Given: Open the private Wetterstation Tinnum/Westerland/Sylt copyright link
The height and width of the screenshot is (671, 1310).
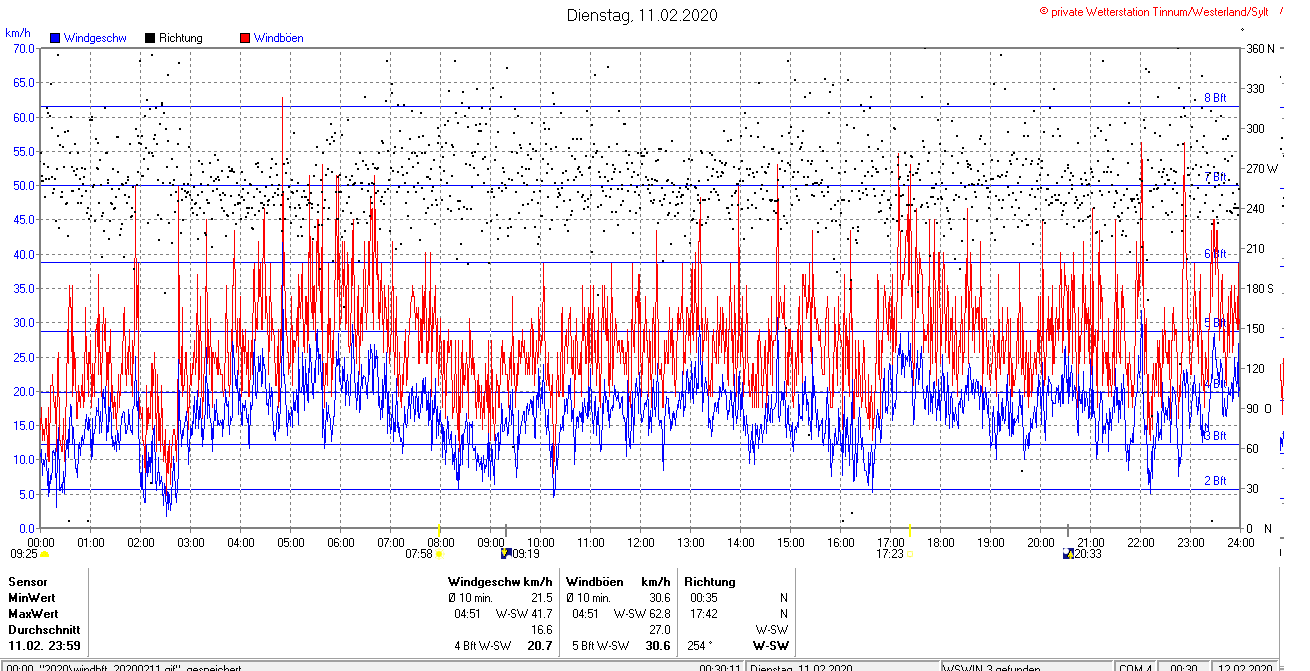Looking at the screenshot, I should 1154,10.
